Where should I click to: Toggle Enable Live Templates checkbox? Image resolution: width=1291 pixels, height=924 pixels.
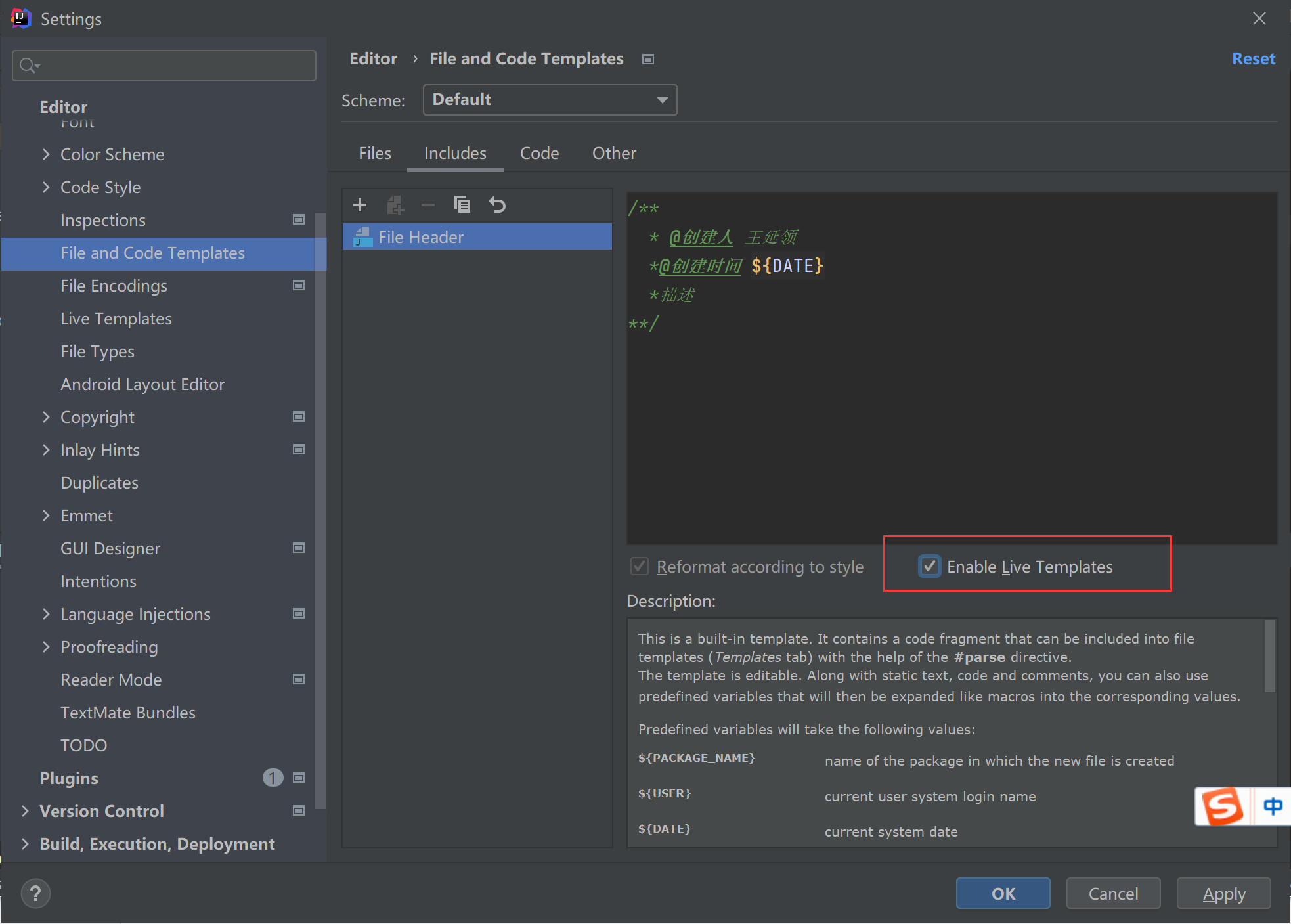[929, 566]
